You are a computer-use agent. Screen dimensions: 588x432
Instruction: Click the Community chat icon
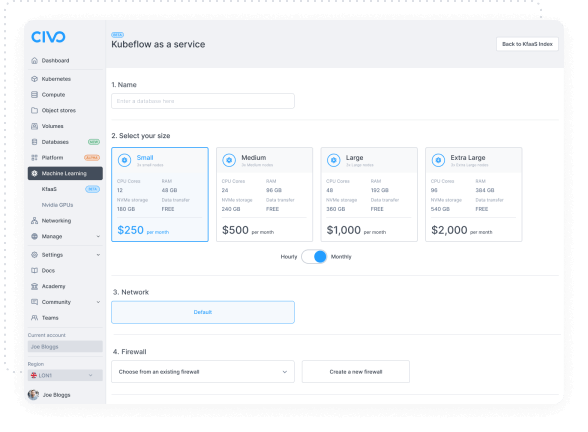34,302
